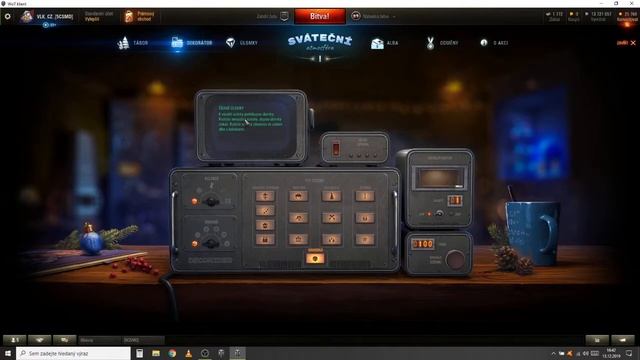
Task: Select bottom button in leftmost decoration column
Action: [265, 240]
